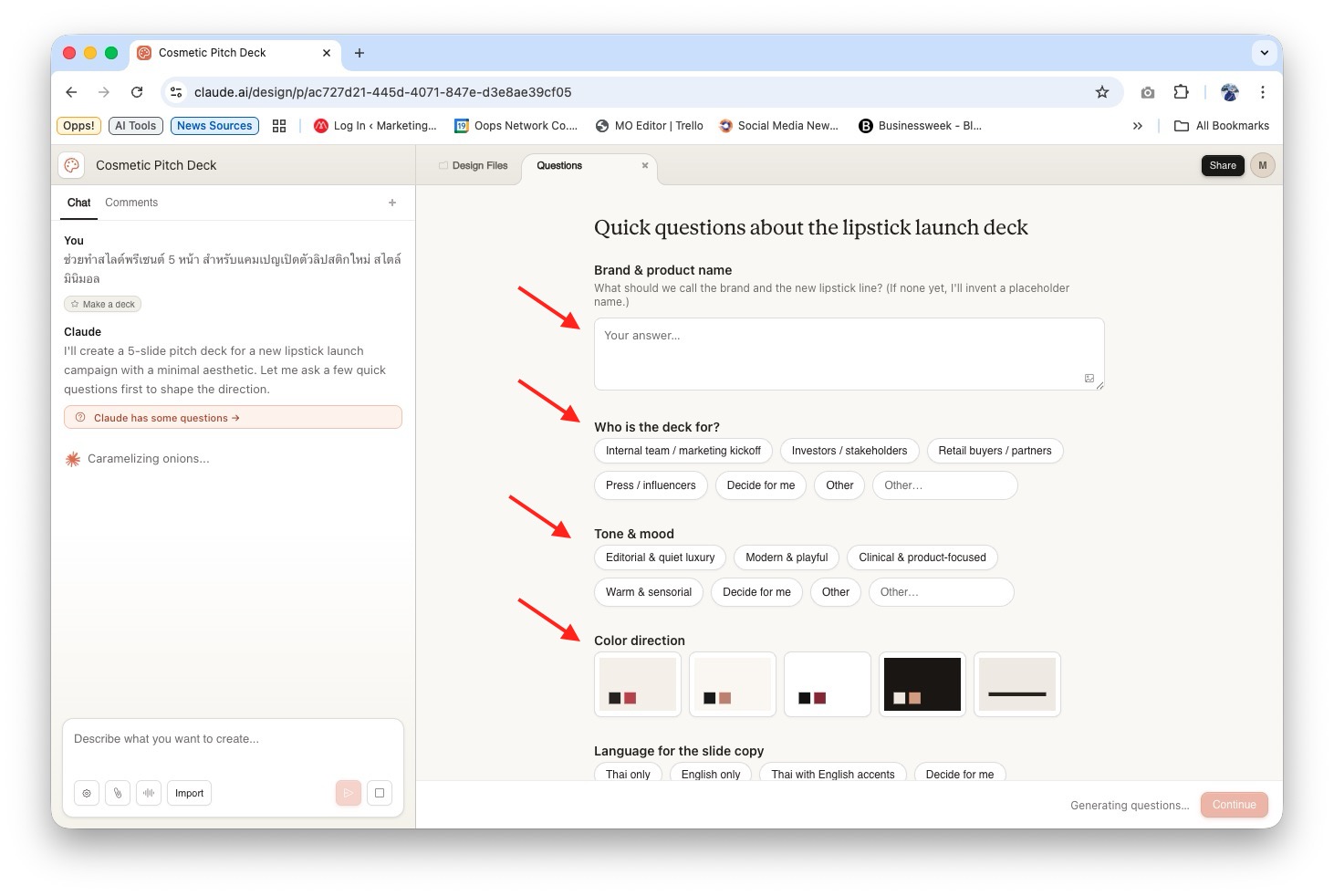Viewport: 1334px width, 896px height.
Task: Add new chat with plus icon
Action: (x=392, y=203)
